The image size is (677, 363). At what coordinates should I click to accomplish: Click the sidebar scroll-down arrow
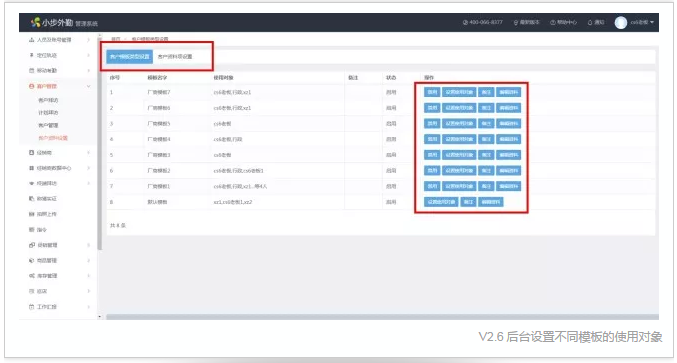[x=100, y=317]
